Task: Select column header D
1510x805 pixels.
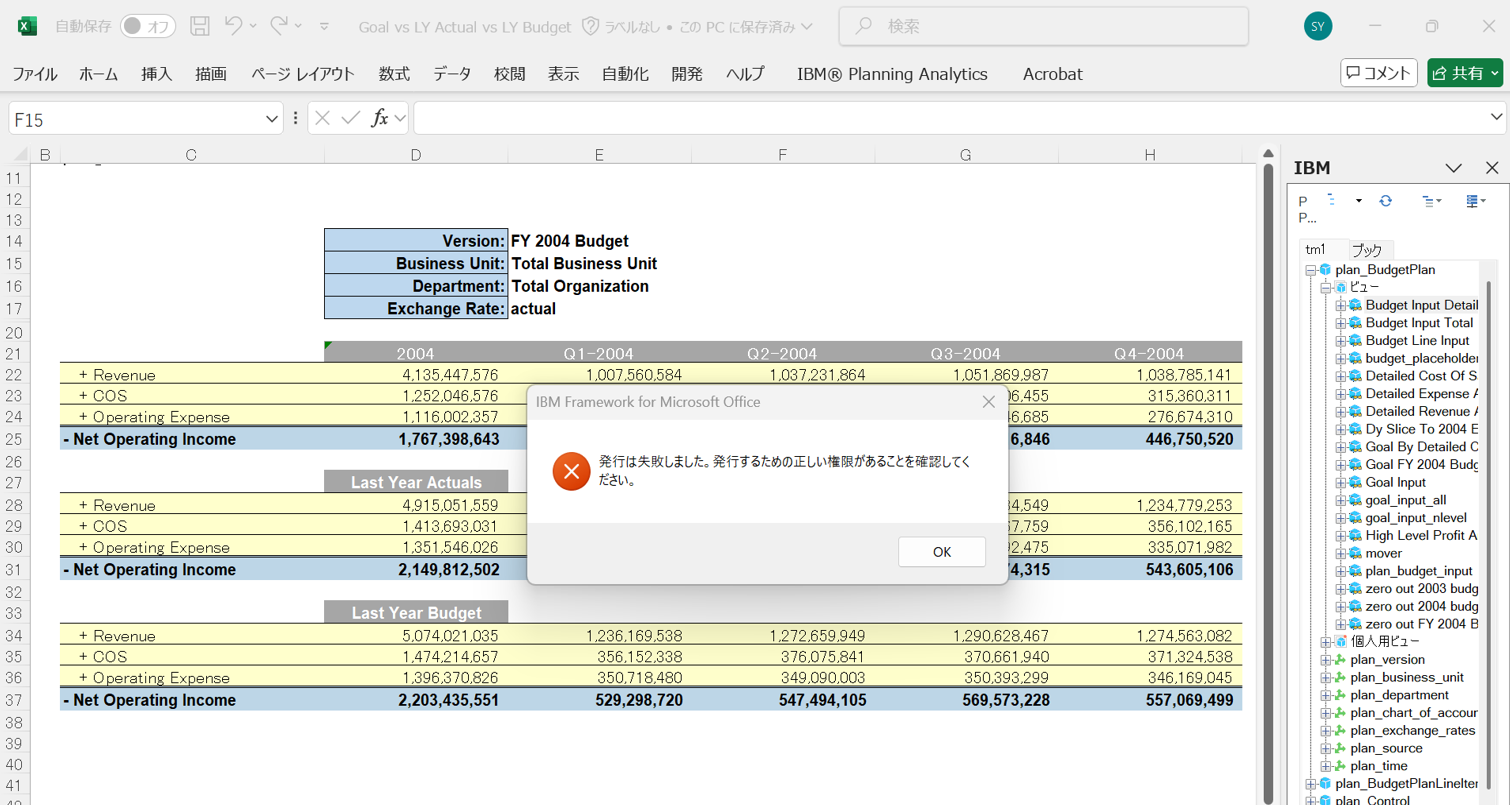Action: (x=416, y=155)
